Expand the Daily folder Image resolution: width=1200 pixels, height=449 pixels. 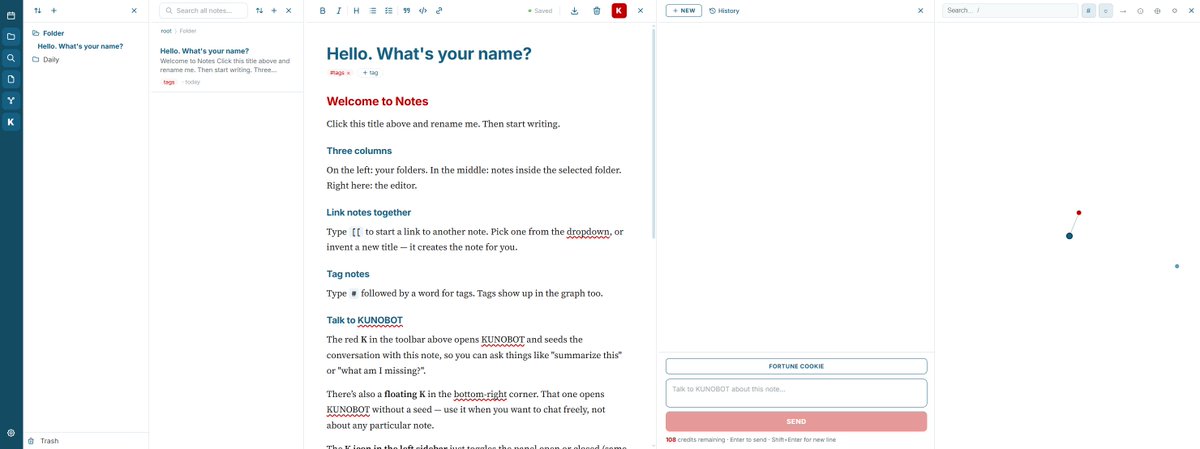(x=46, y=59)
